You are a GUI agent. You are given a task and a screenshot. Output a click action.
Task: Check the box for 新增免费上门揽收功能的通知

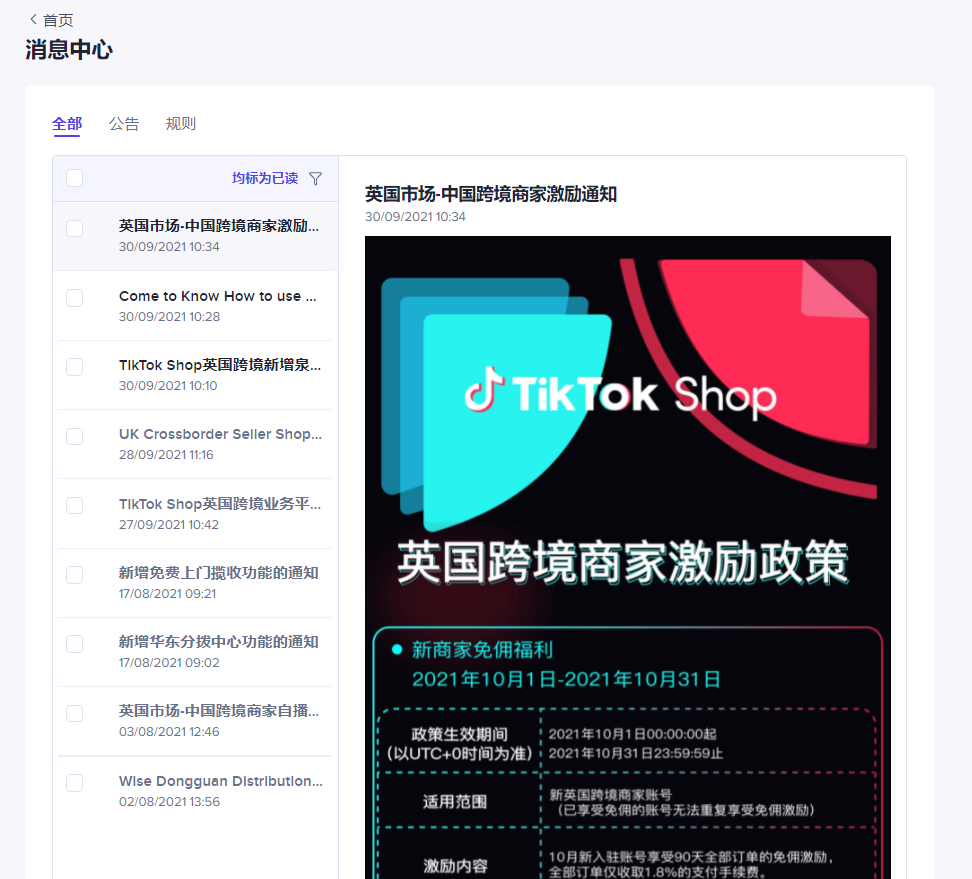pos(74,575)
